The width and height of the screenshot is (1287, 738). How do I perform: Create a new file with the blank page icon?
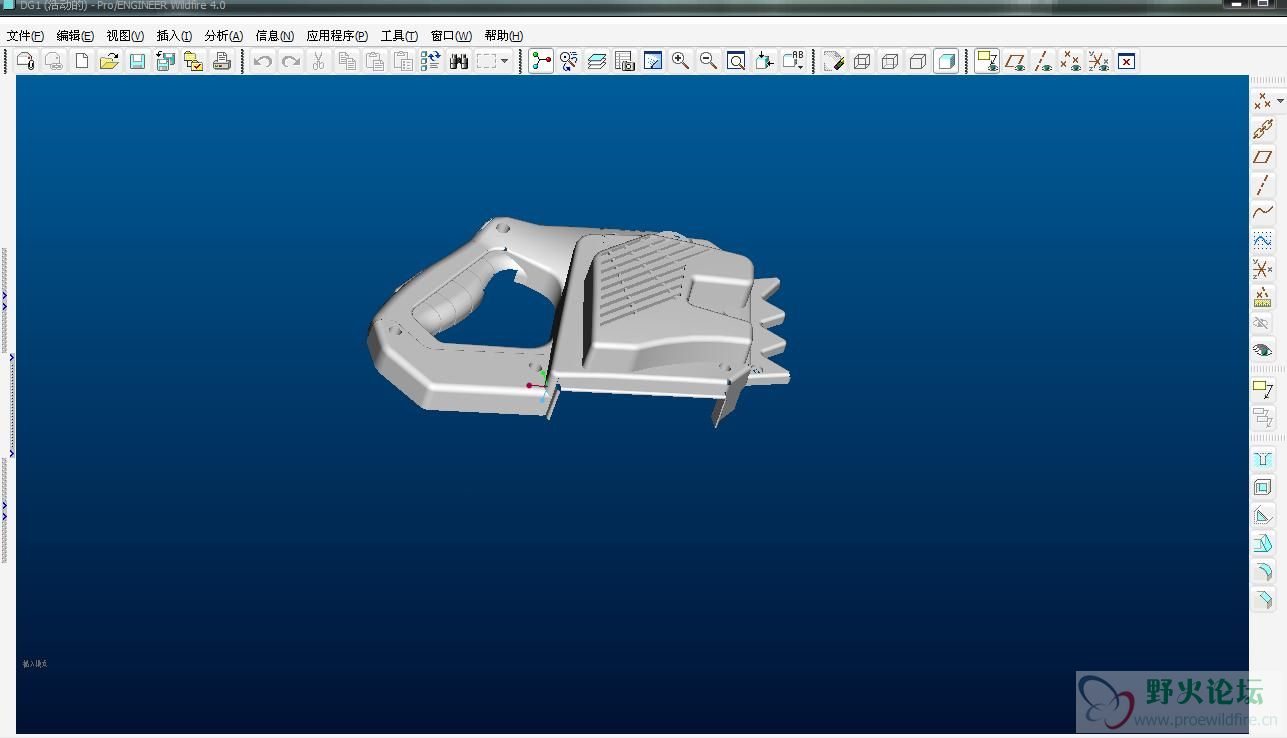(82, 61)
